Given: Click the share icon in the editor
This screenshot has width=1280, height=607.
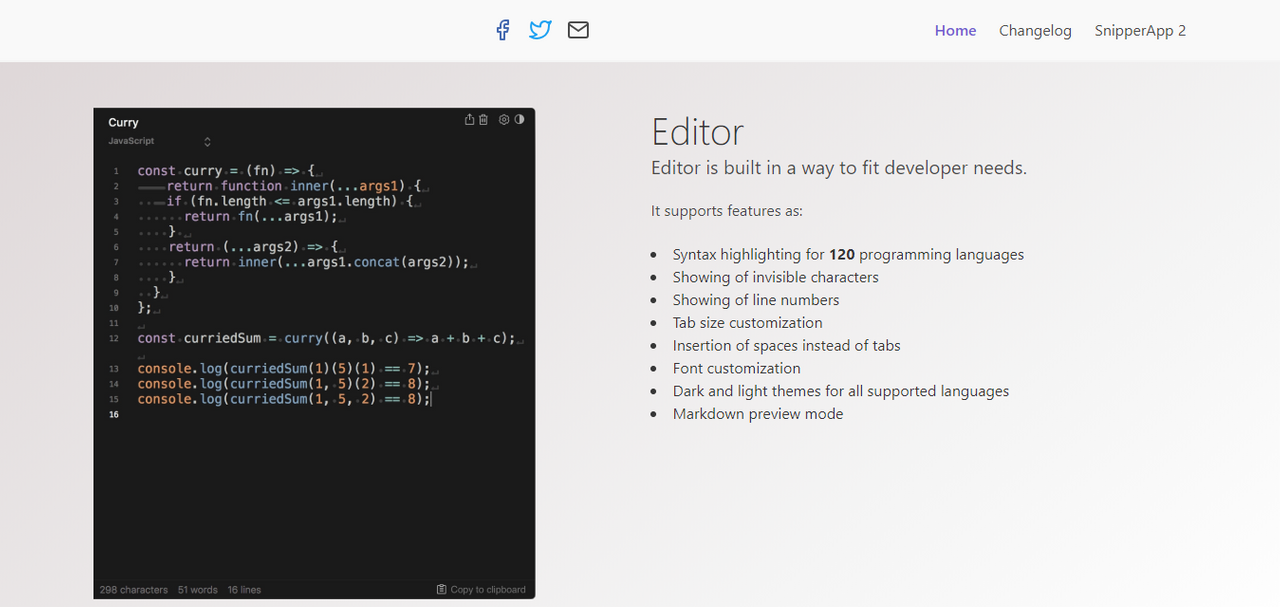Looking at the screenshot, I should coord(470,119).
